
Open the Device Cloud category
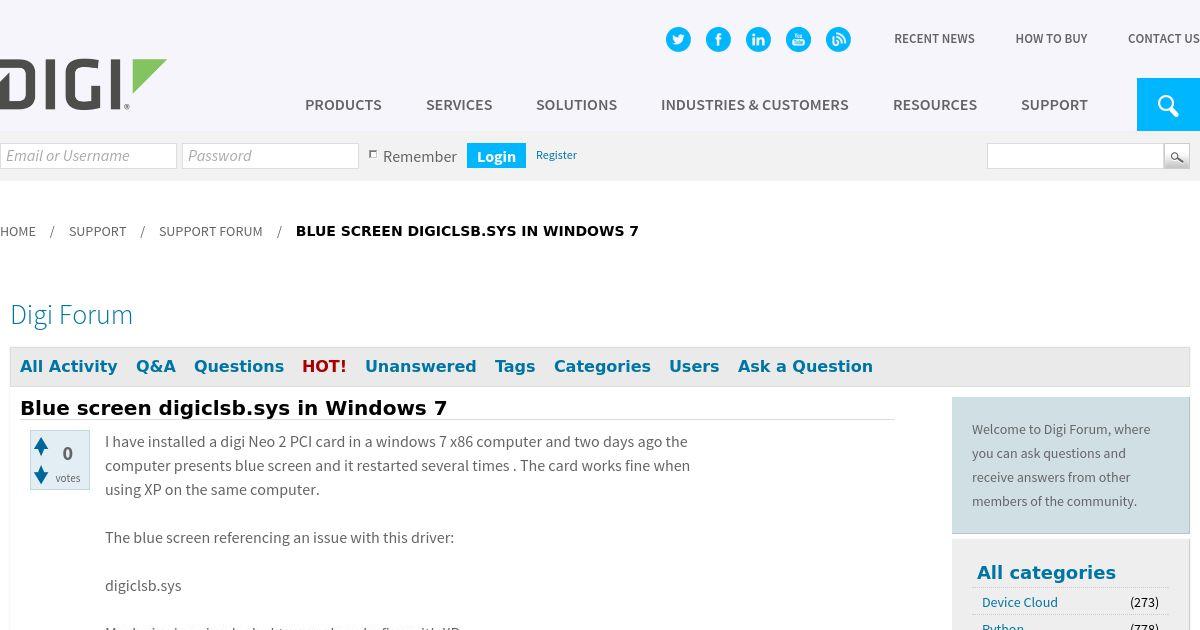point(1019,602)
